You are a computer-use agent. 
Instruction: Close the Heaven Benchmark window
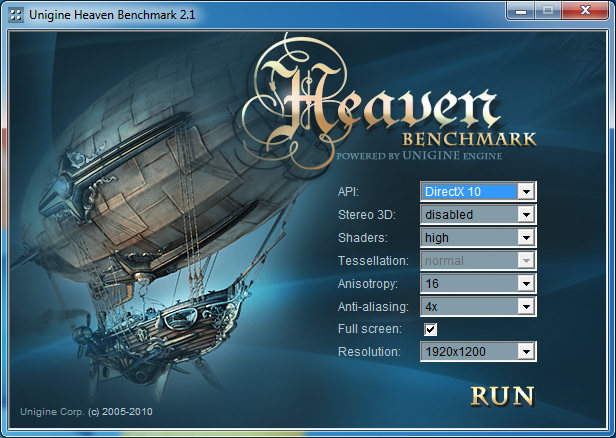[x=585, y=10]
